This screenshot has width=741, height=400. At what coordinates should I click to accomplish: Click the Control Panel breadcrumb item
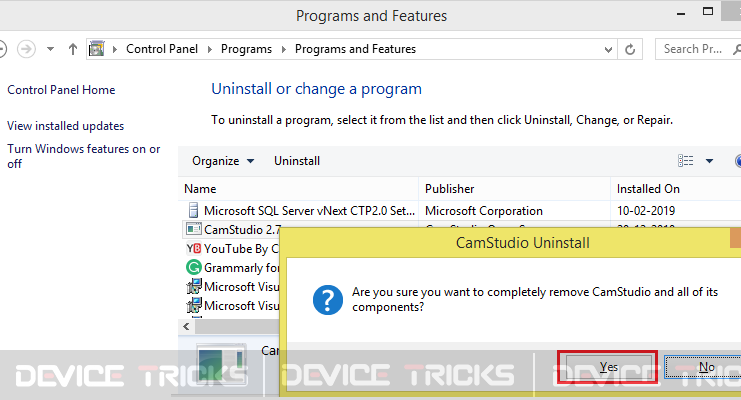162,49
